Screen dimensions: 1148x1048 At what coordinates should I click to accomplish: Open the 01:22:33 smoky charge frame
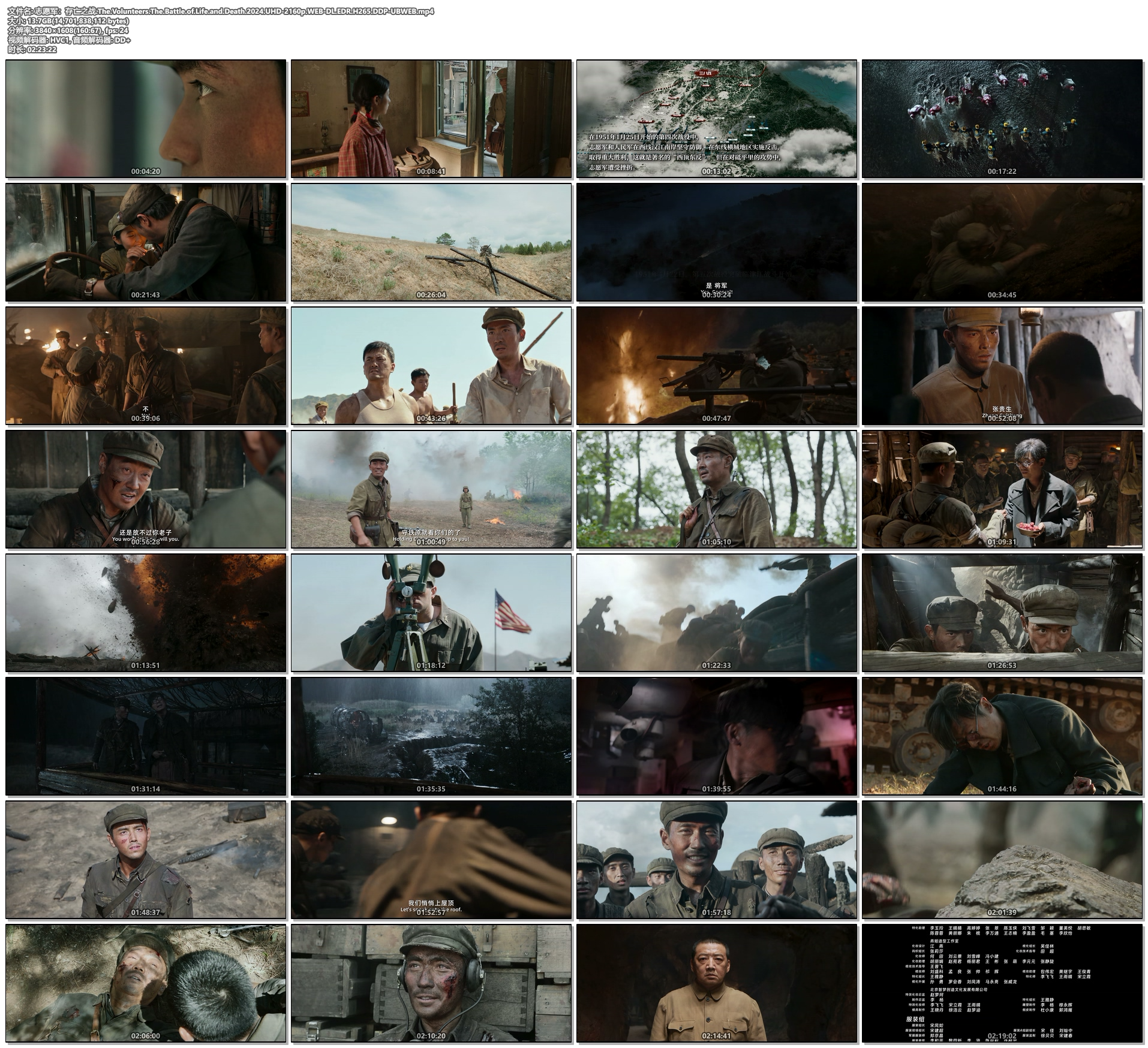717,613
